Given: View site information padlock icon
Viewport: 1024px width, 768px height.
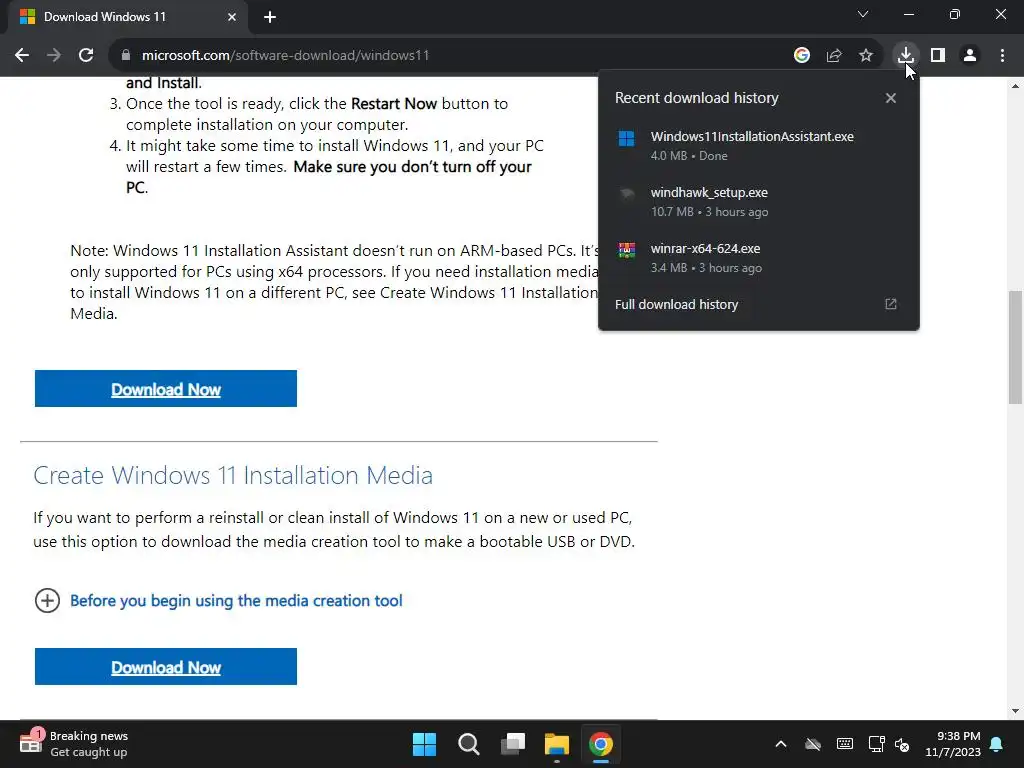Looking at the screenshot, I should click(x=125, y=56).
